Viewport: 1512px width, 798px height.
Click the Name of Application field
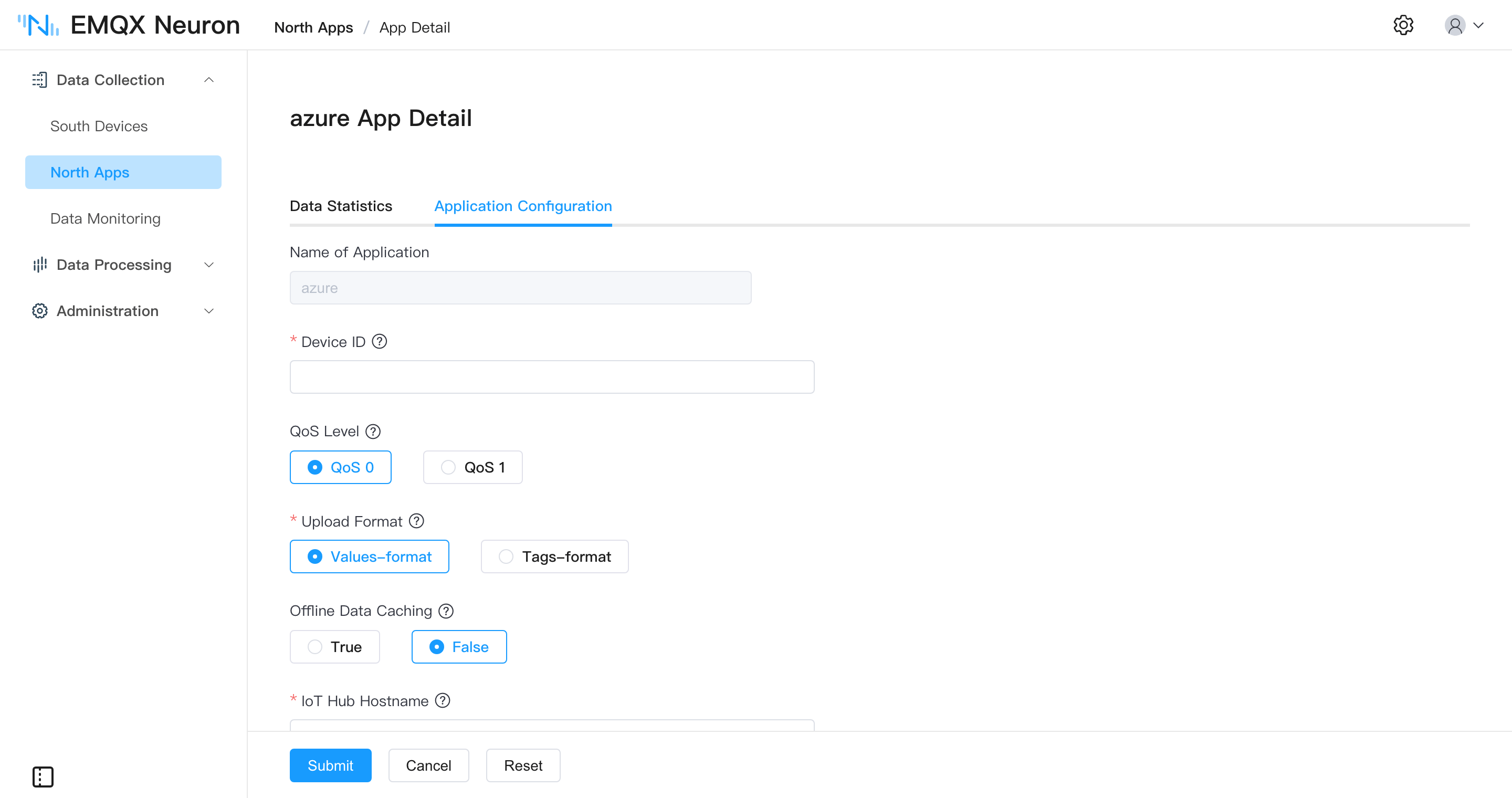[520, 288]
